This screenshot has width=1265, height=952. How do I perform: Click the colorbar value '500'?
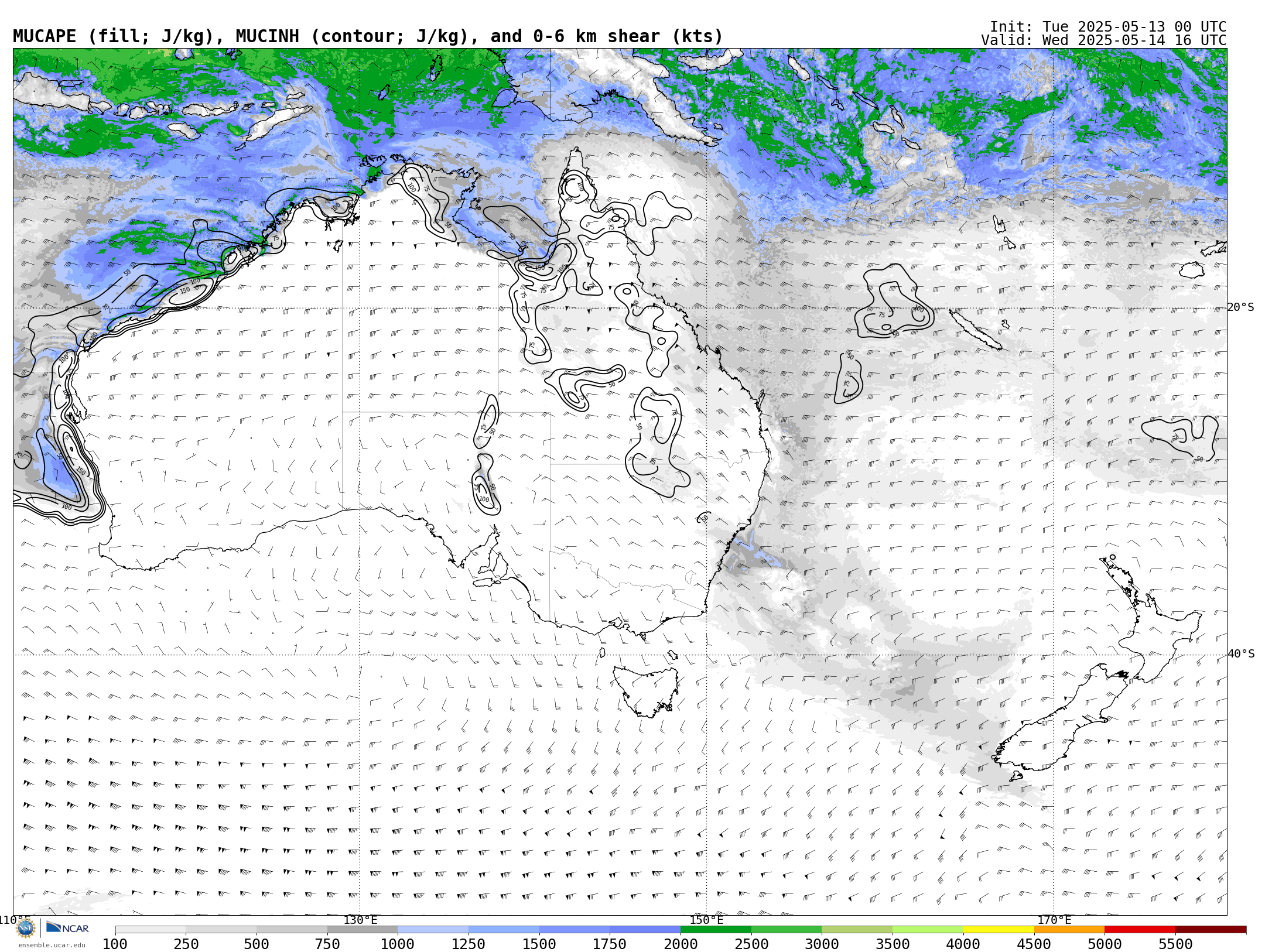point(257,944)
